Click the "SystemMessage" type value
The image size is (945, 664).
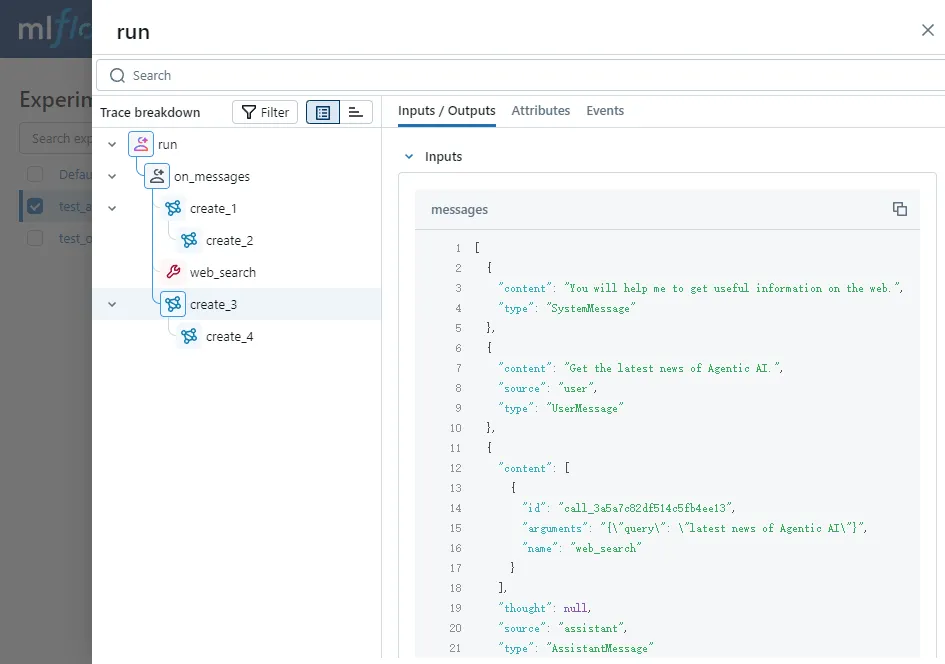590,309
